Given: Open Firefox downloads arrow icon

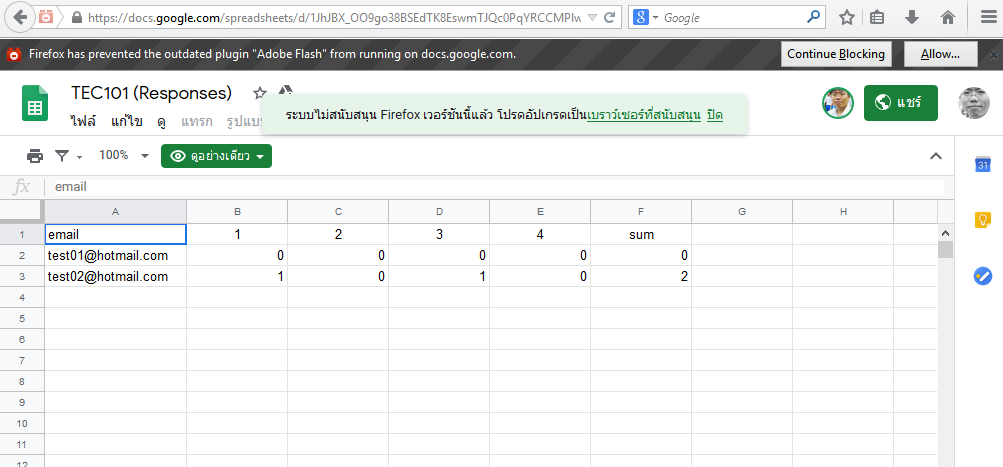Looking at the screenshot, I should tap(911, 17).
